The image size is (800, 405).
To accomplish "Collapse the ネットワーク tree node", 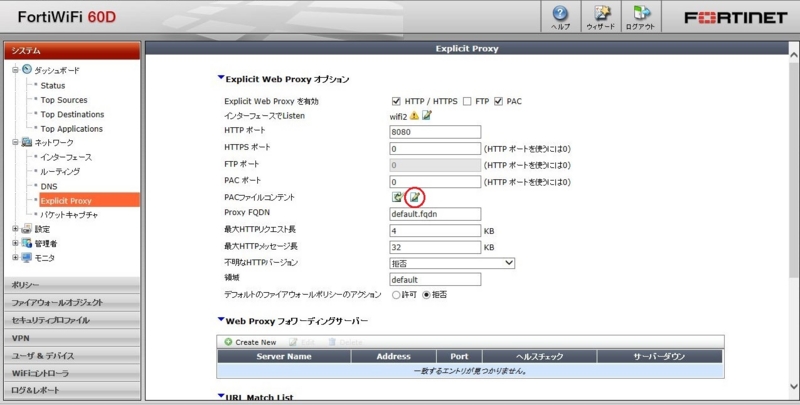I will (15, 142).
